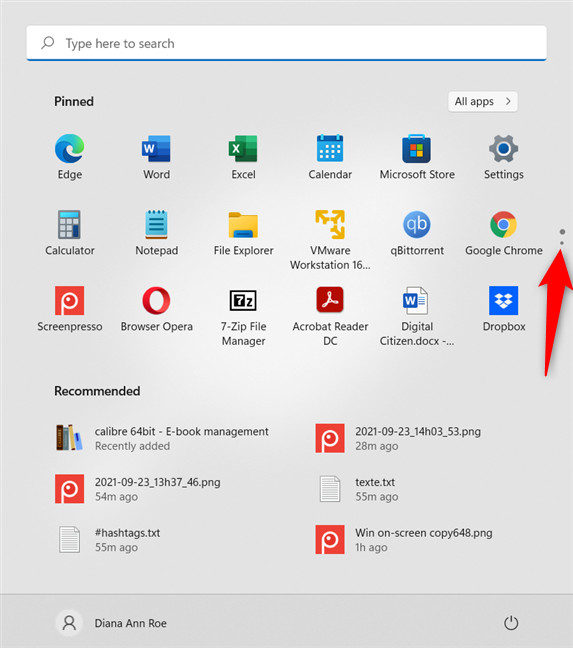
Task: Open Edge from pinned apps
Action: pos(69,157)
